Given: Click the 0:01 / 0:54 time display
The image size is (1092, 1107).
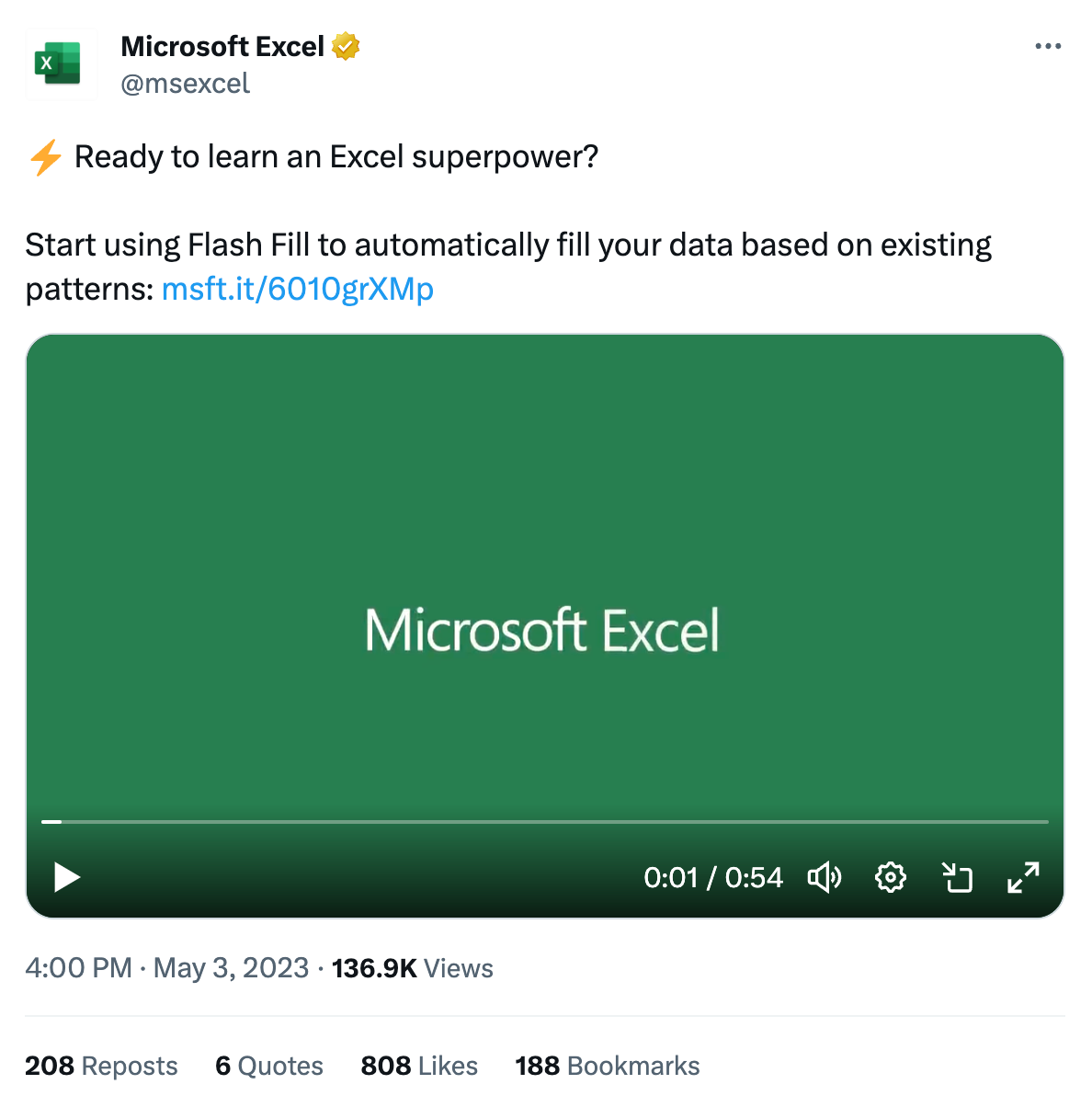Looking at the screenshot, I should pos(713,878).
